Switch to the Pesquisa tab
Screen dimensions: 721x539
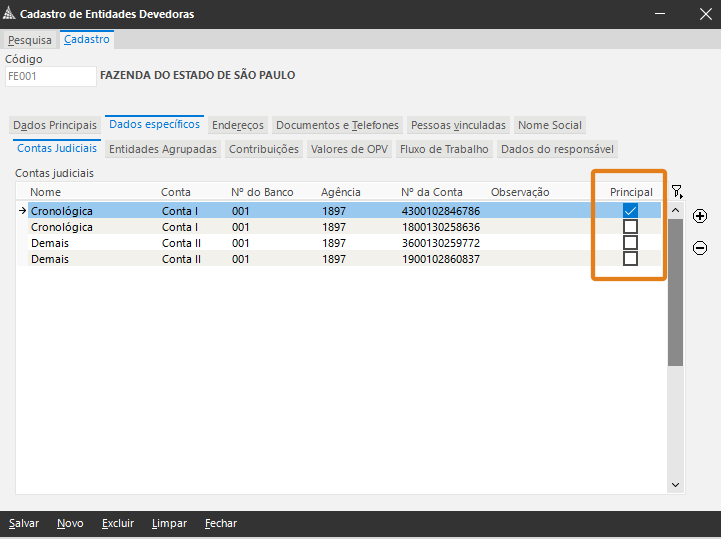pos(30,40)
